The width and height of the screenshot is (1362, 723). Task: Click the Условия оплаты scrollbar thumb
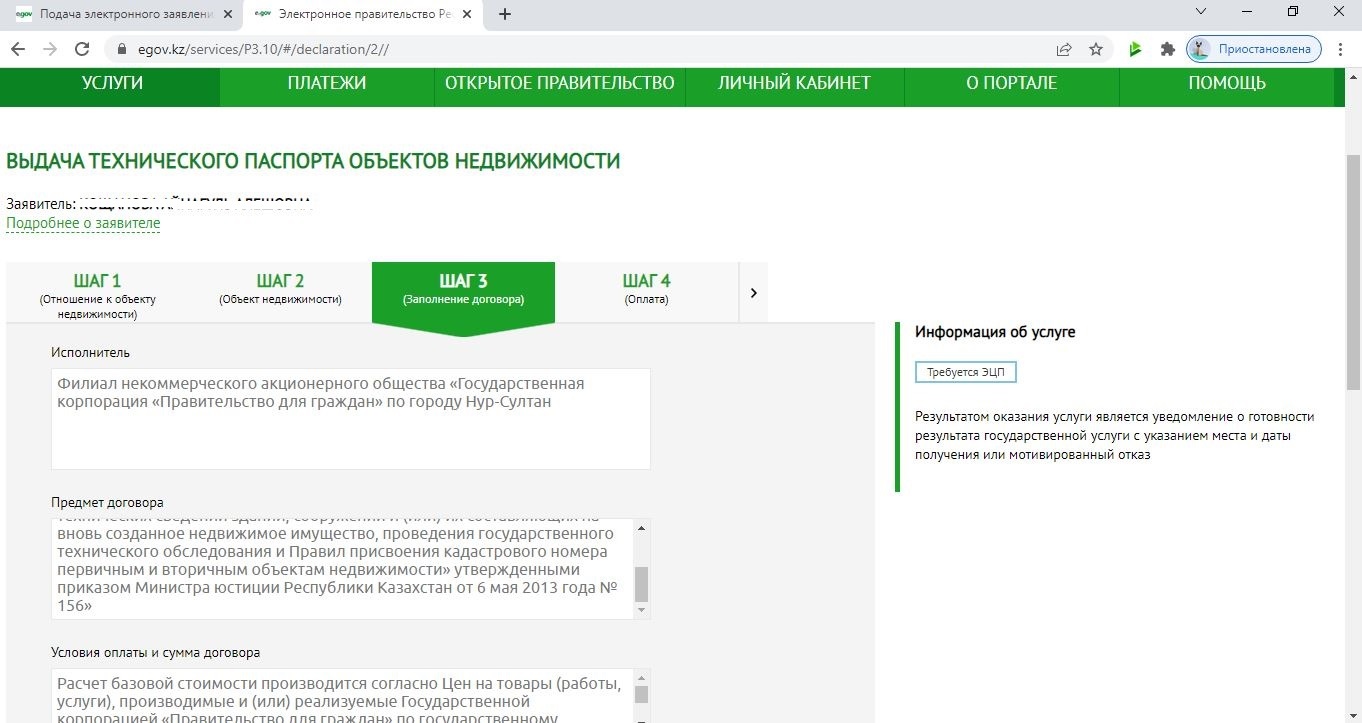[x=642, y=695]
